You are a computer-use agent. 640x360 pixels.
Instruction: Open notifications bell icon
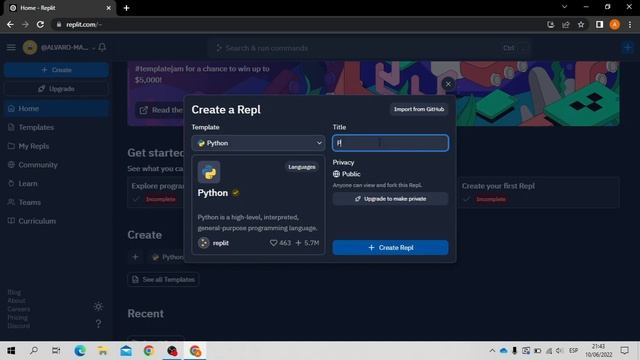click(102, 47)
